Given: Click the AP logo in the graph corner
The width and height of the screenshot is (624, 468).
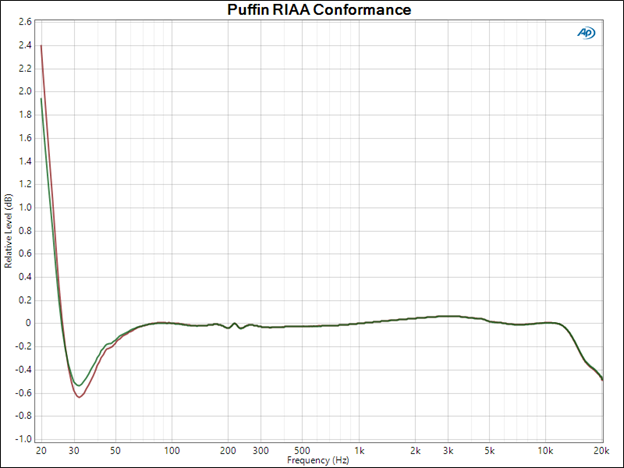Looking at the screenshot, I should (x=586, y=33).
